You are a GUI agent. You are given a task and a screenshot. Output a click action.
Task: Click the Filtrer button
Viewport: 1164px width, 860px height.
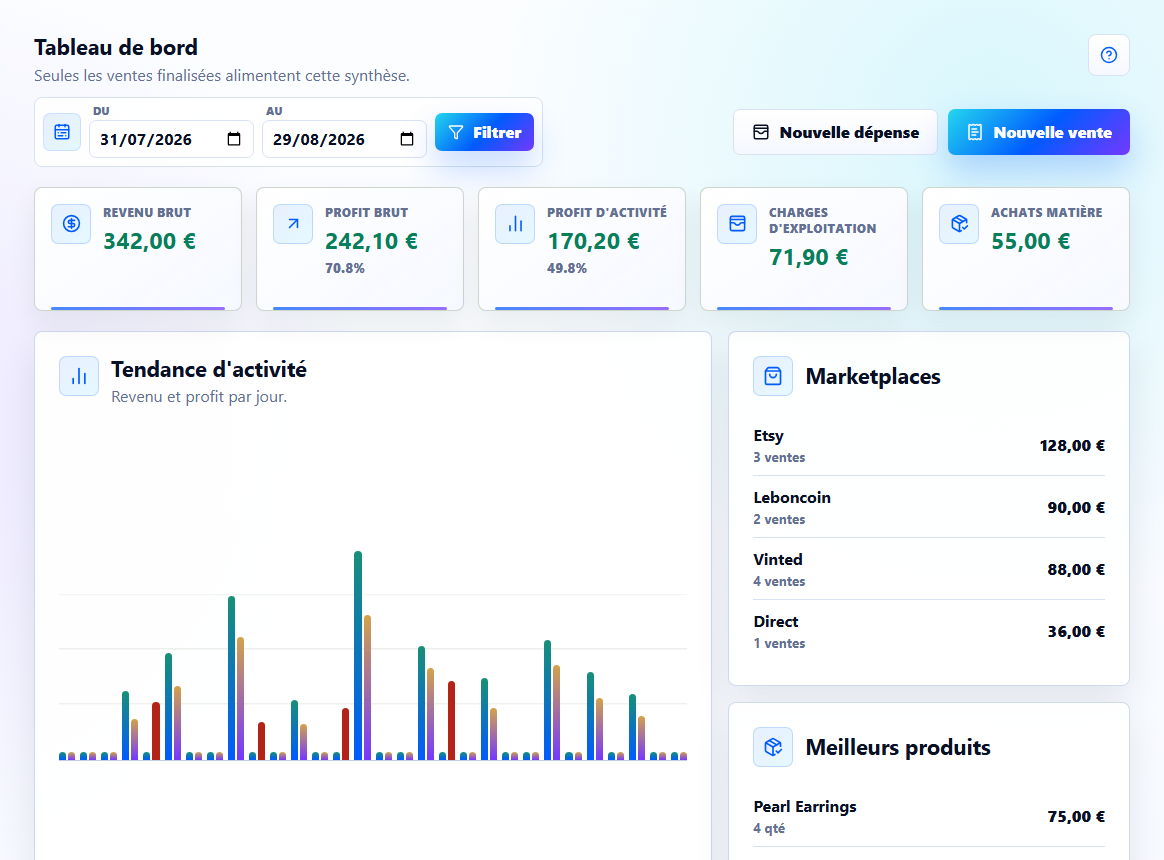(x=484, y=132)
